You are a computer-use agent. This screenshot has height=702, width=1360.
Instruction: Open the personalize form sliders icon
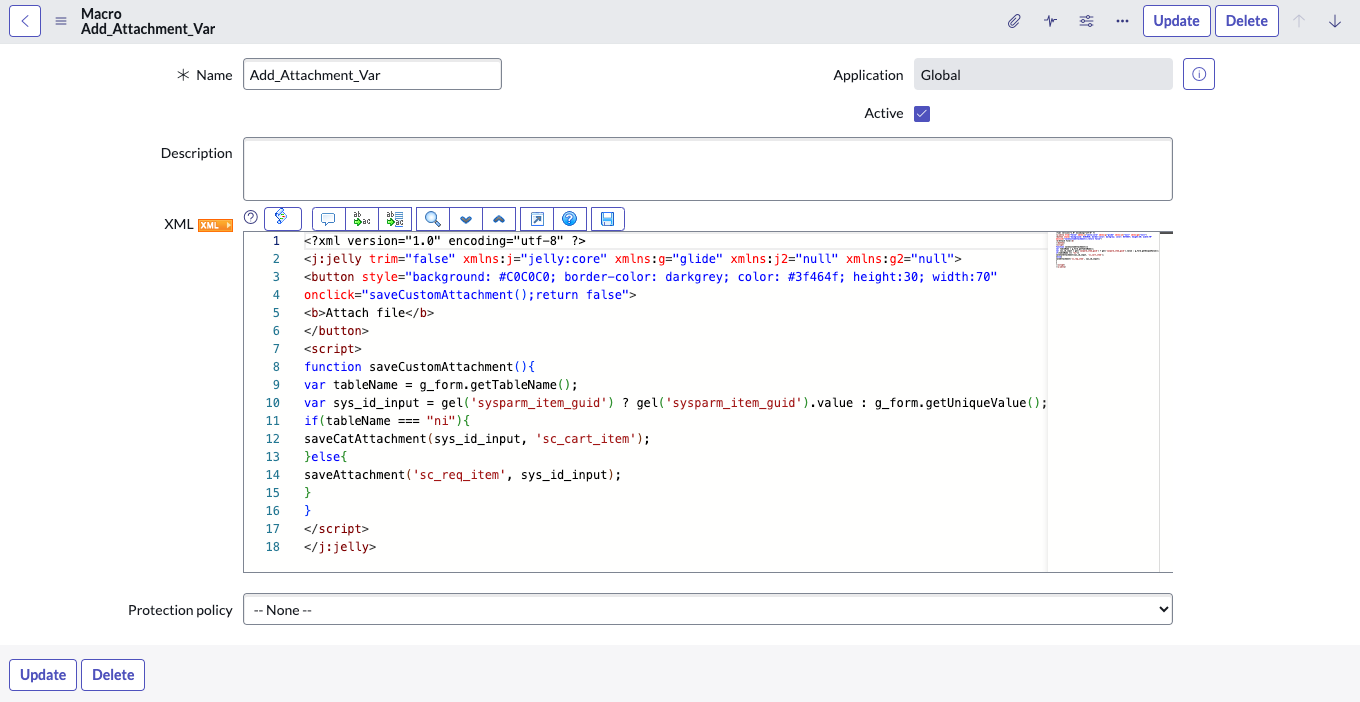click(x=1086, y=21)
